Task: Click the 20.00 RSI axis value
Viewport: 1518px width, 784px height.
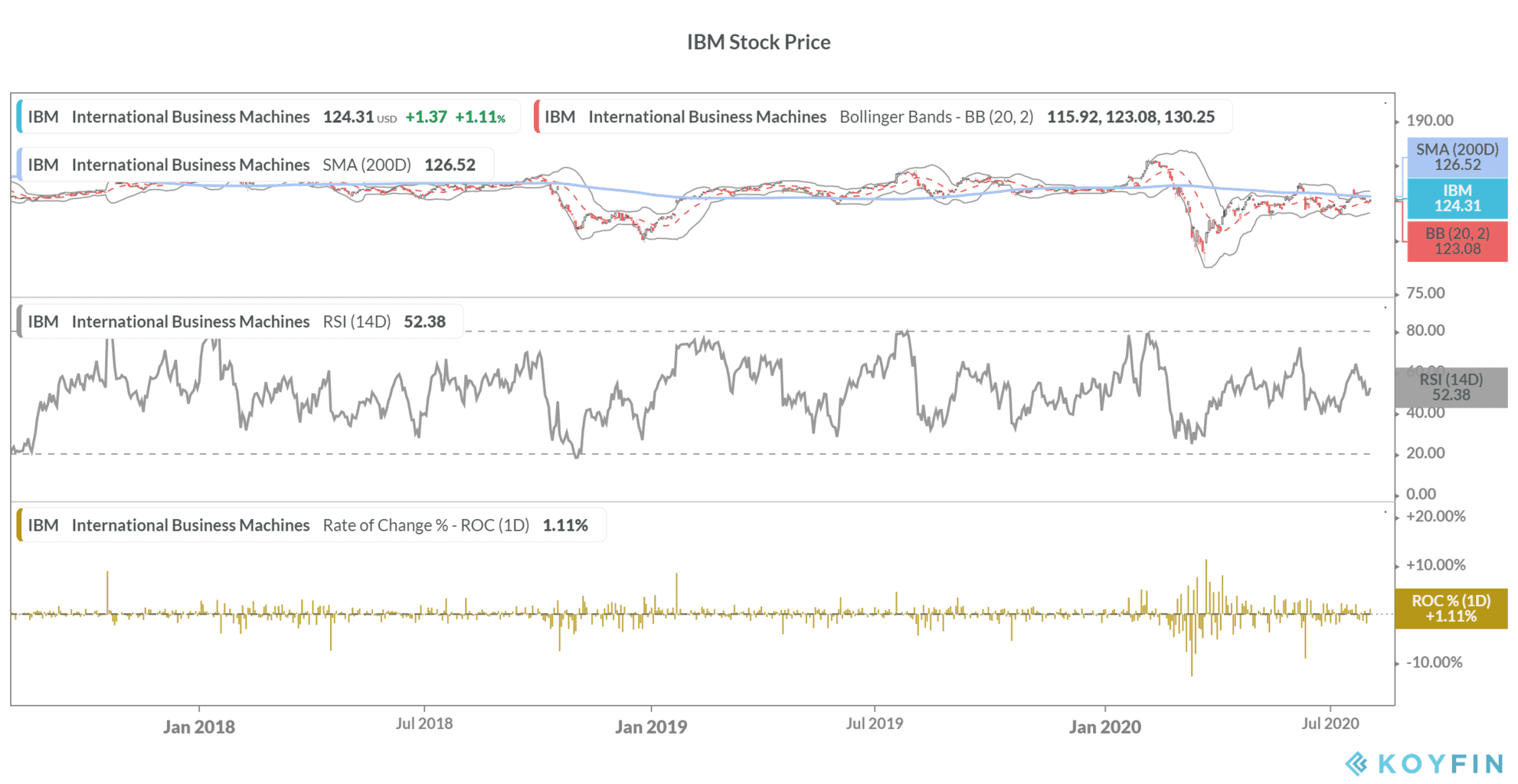Action: click(1425, 453)
